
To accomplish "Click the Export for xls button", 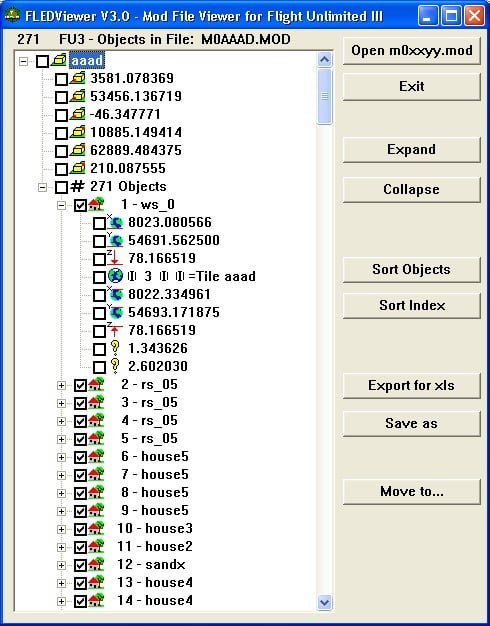I will tap(412, 386).
